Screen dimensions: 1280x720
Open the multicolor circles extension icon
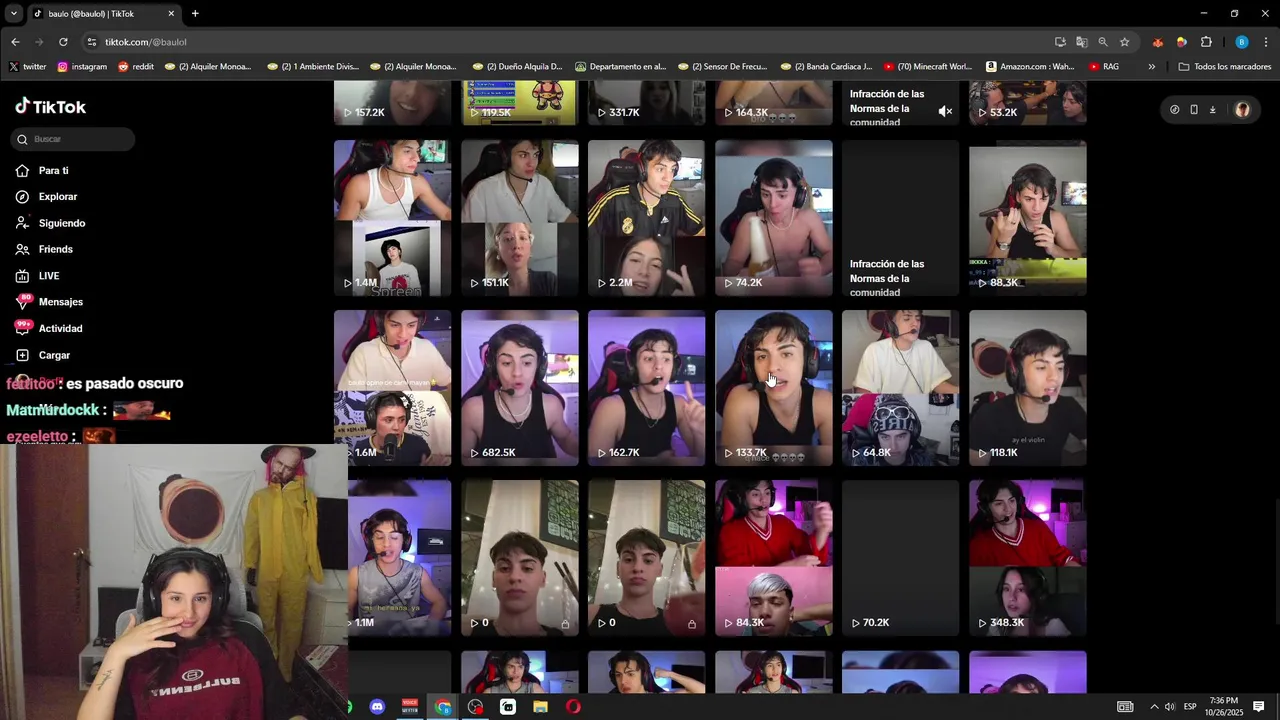tap(1181, 42)
